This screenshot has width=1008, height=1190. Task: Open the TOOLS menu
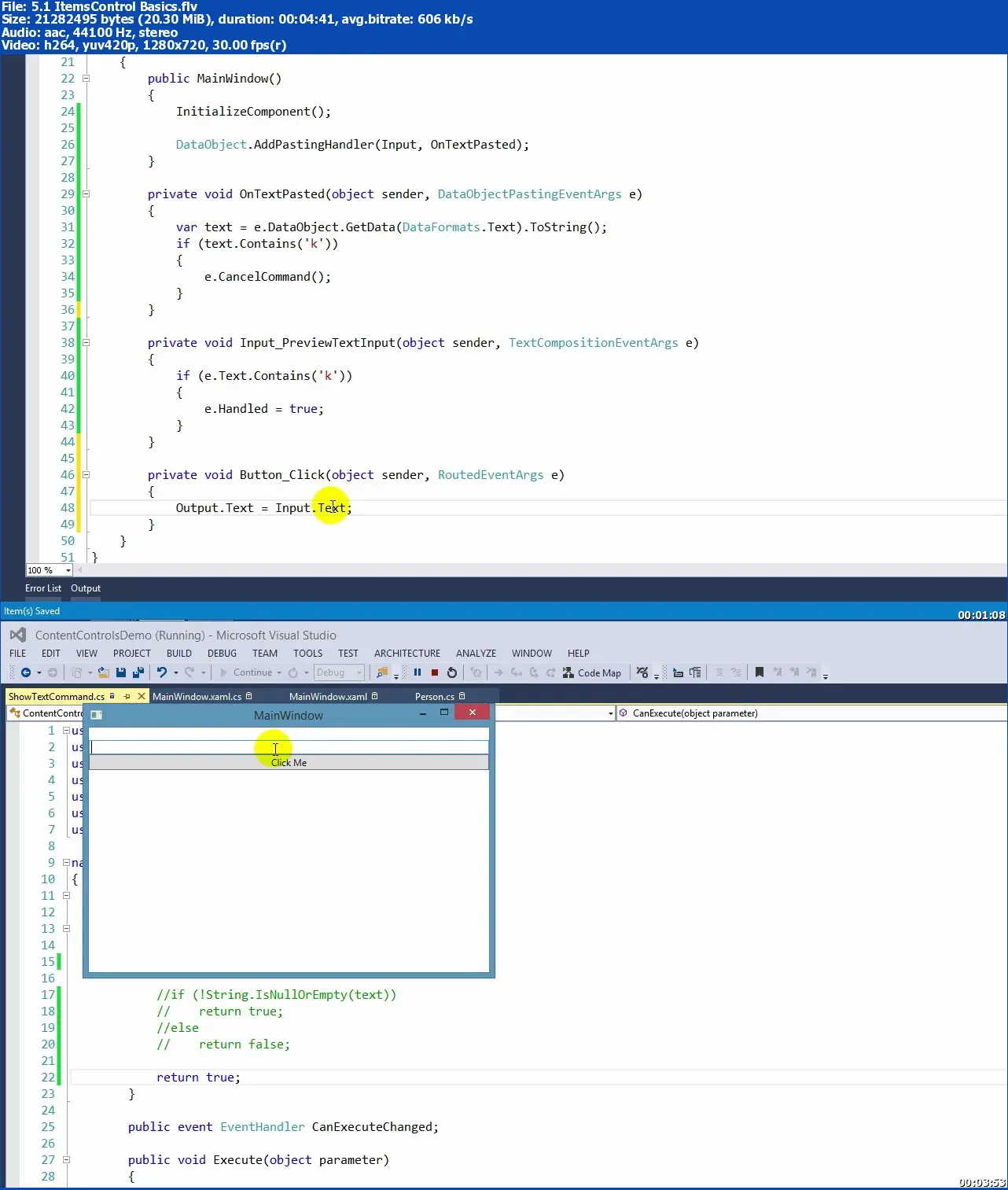click(308, 654)
